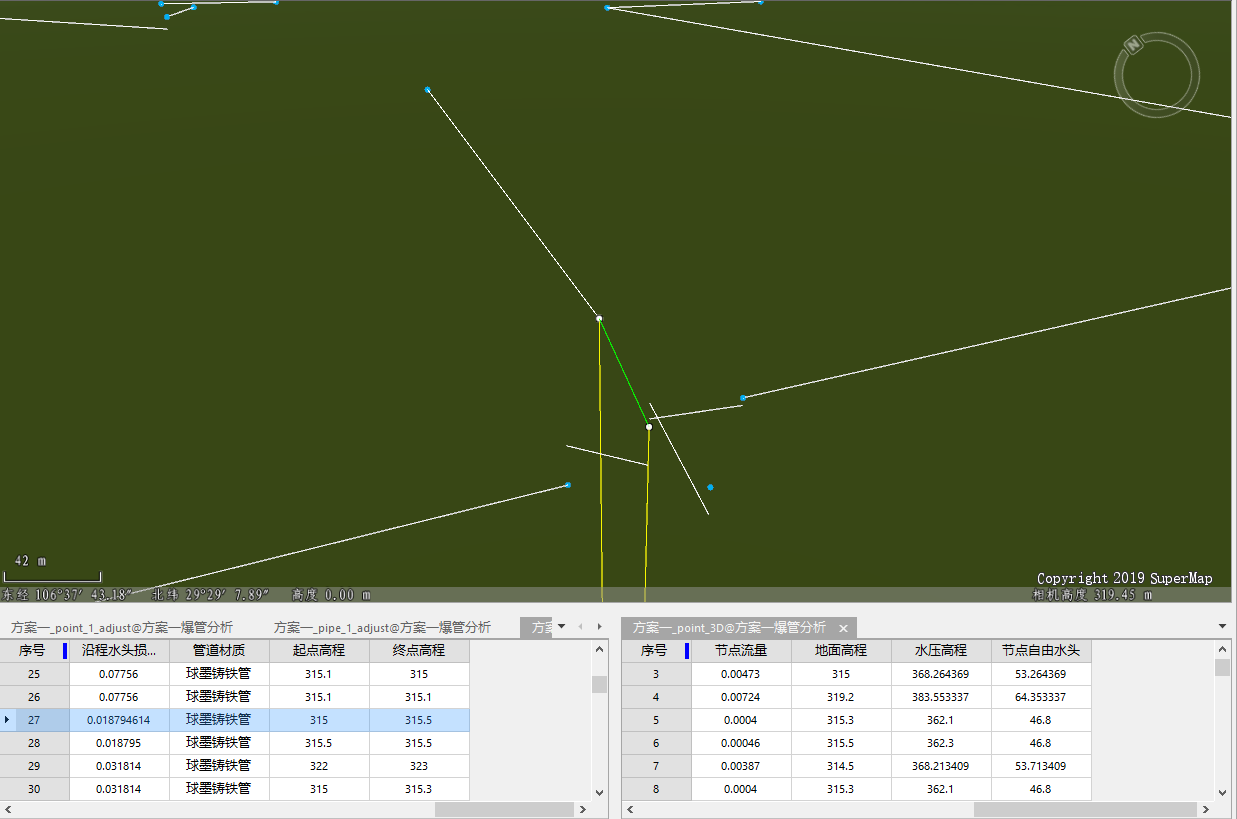Select the 节点自由水头 cell in row 4

point(1040,696)
